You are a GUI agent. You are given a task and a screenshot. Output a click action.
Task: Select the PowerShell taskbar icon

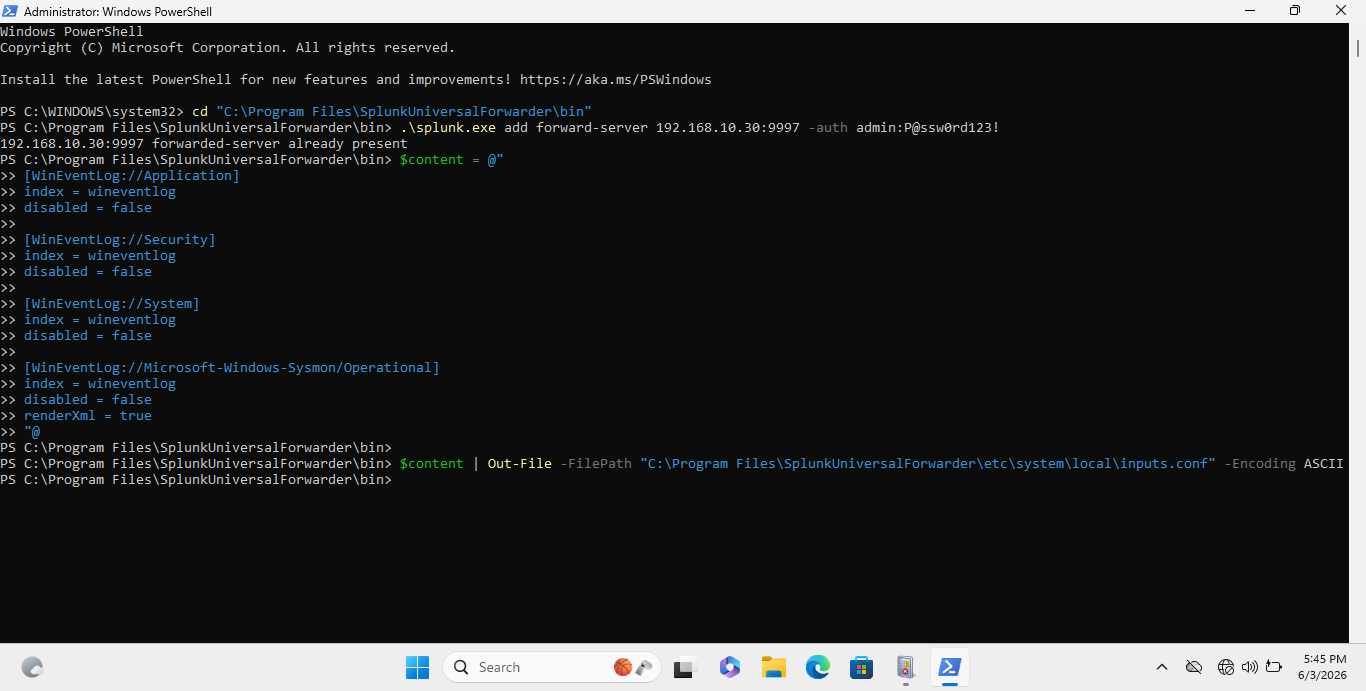[x=950, y=667]
